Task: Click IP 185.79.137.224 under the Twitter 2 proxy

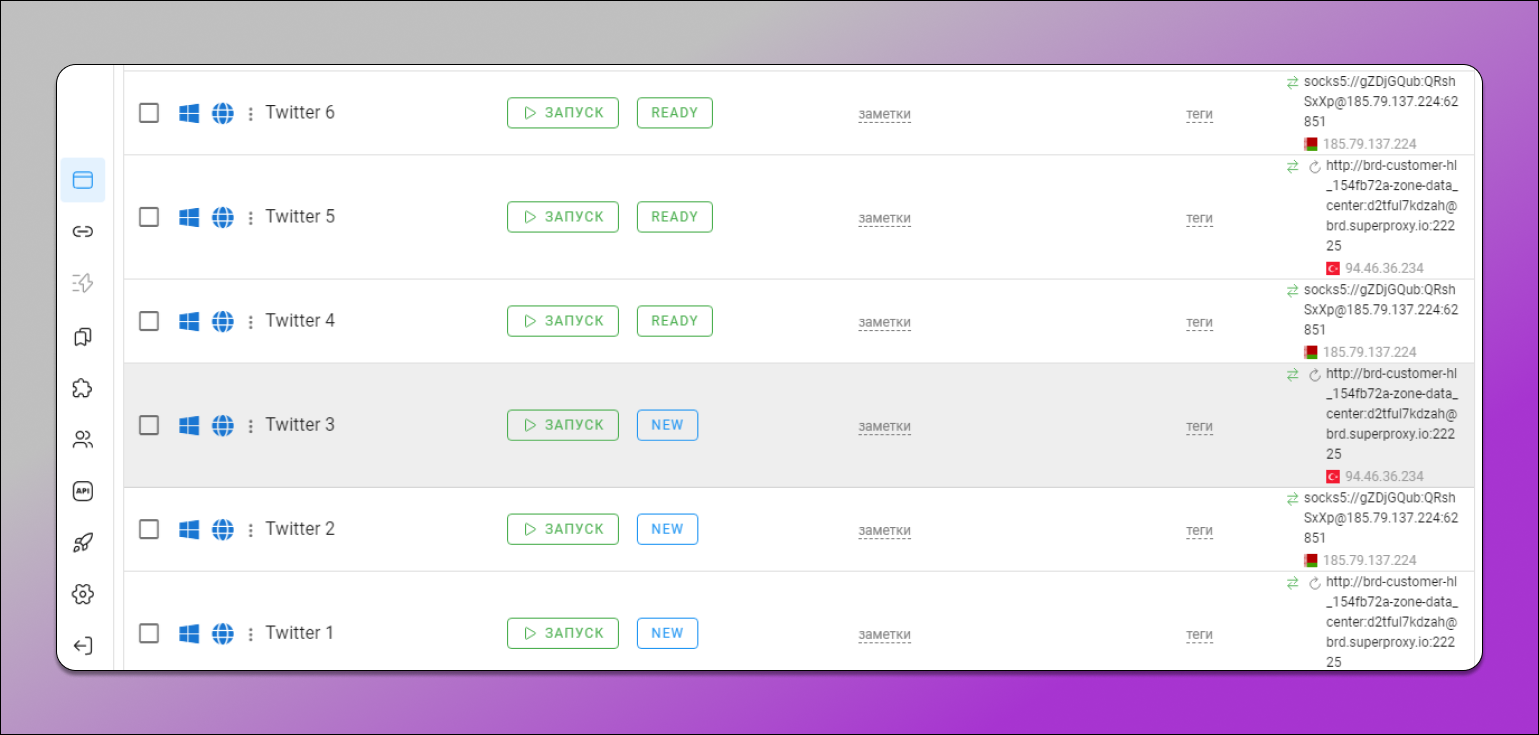Action: pyautogui.click(x=1369, y=560)
